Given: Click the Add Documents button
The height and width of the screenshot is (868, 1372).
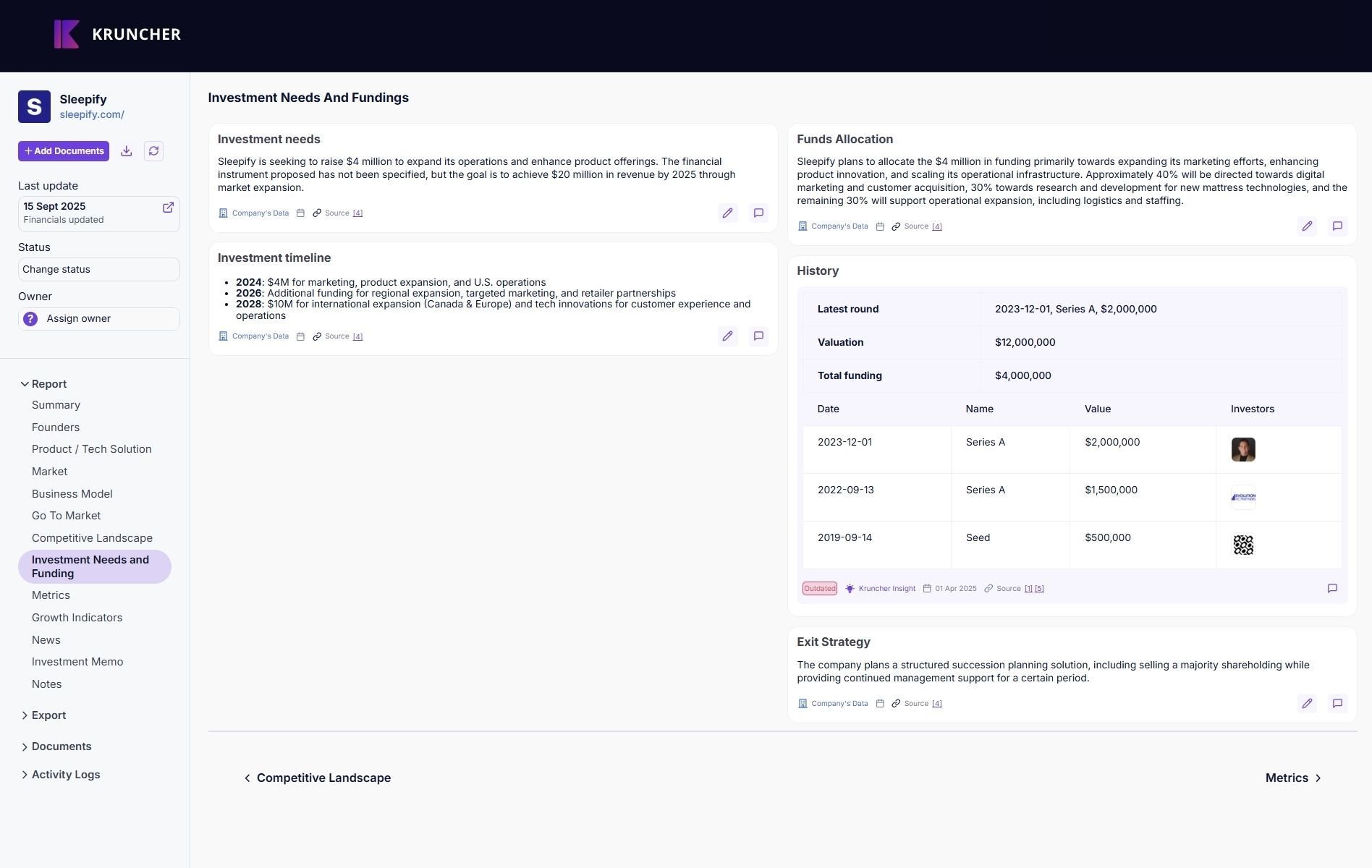Looking at the screenshot, I should [x=64, y=151].
